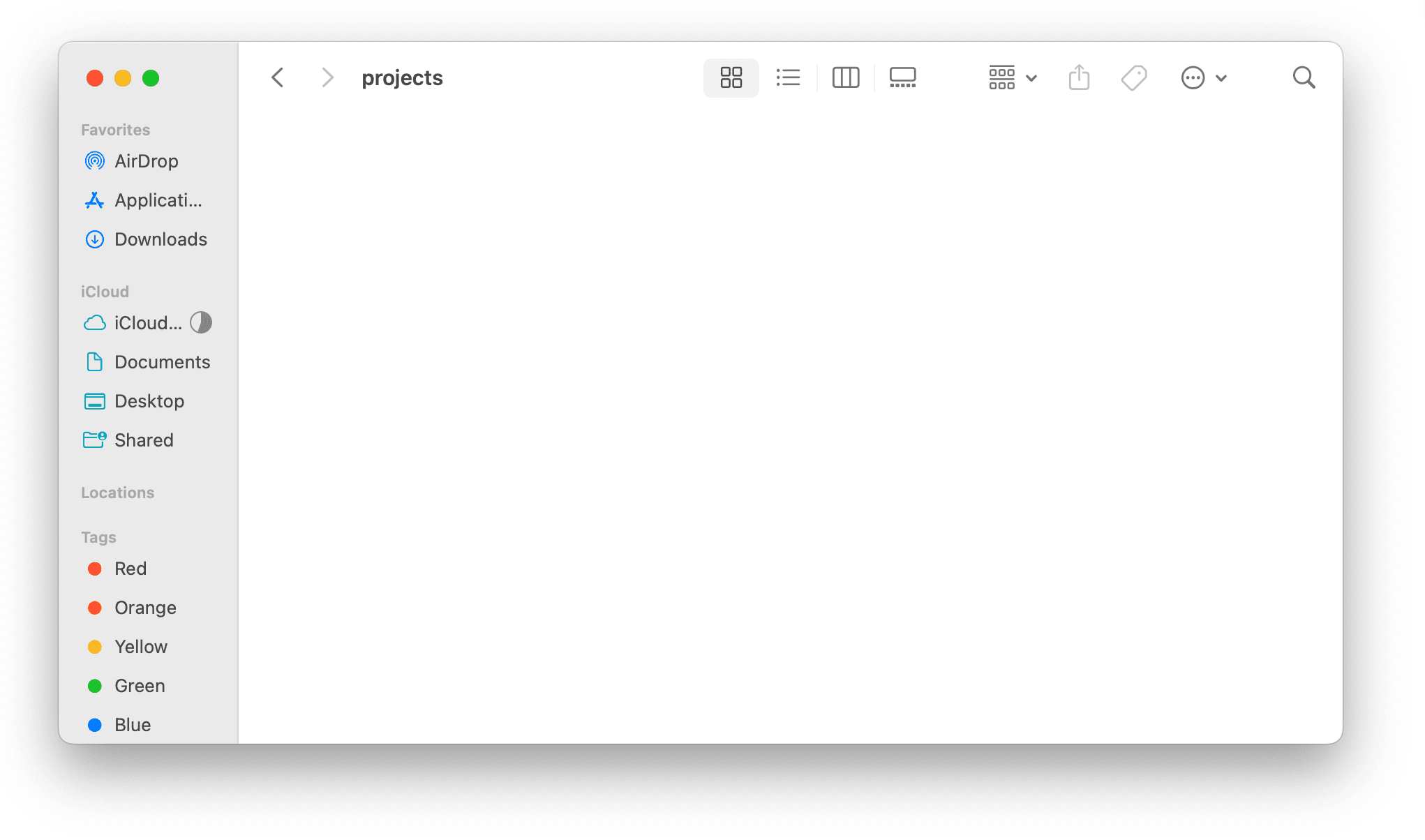Open the grouping options dropdown
The height and width of the screenshot is (840, 1425).
click(1011, 77)
